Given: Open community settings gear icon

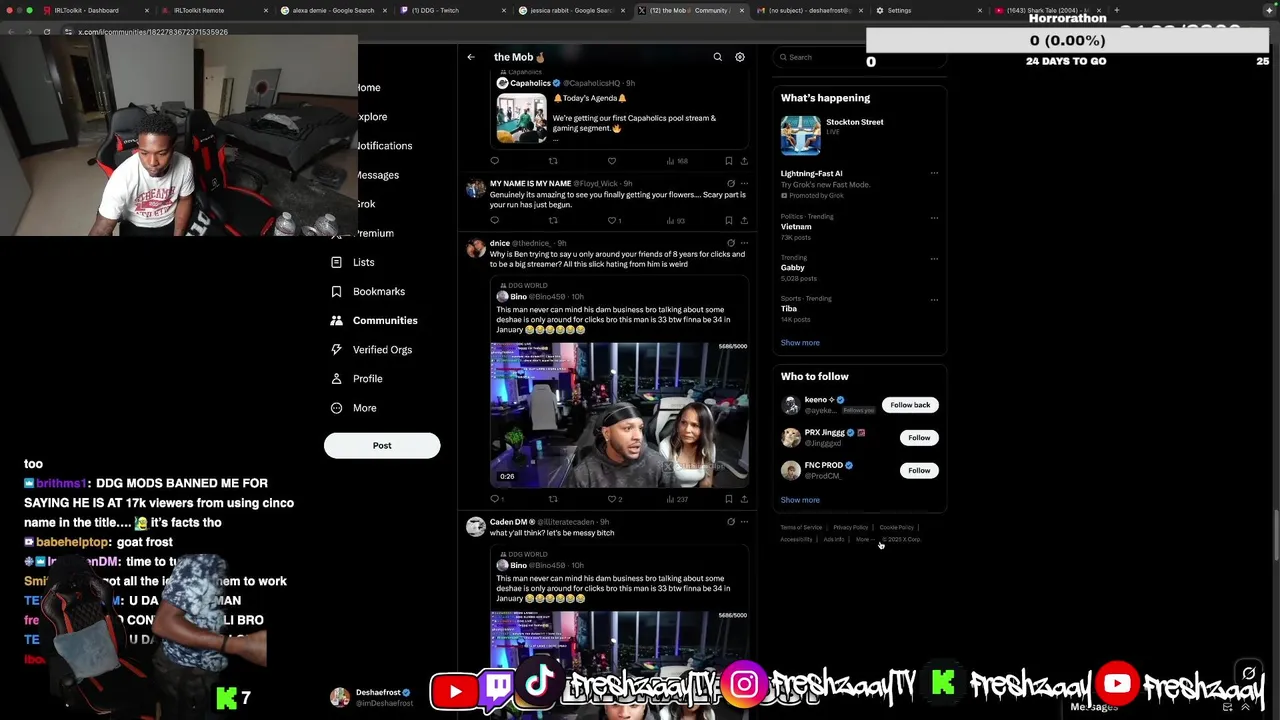Looking at the screenshot, I should tap(740, 57).
